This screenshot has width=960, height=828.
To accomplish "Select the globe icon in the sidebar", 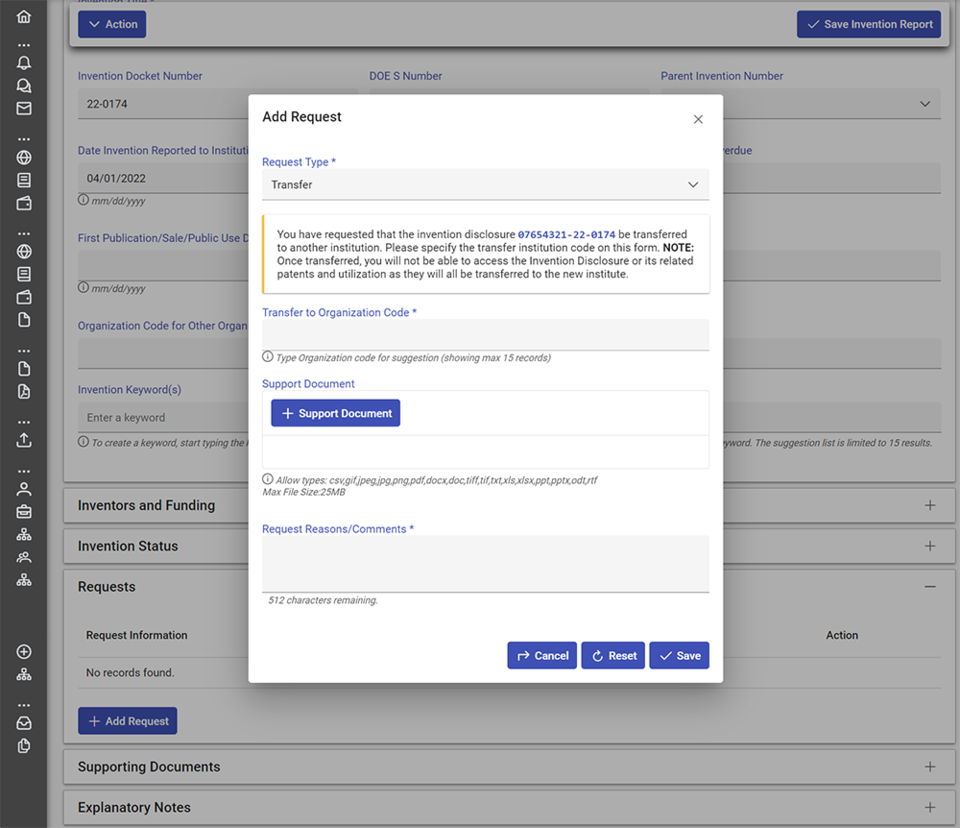I will 24,157.
